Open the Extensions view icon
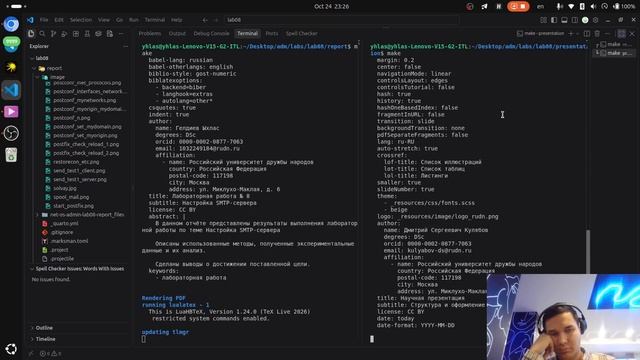This screenshot has height=360, width=640. 76,34
